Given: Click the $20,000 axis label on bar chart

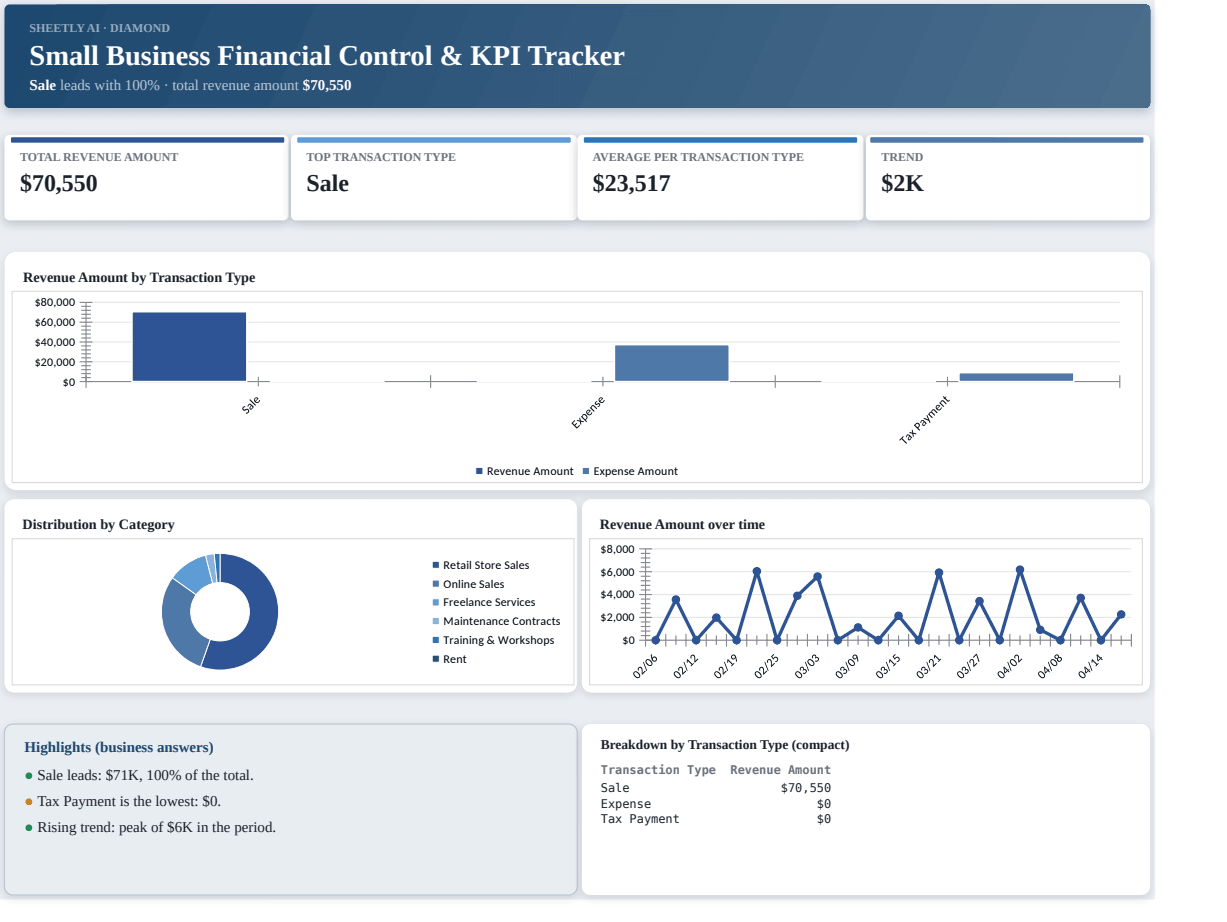Looking at the screenshot, I should pyautogui.click(x=55, y=362).
